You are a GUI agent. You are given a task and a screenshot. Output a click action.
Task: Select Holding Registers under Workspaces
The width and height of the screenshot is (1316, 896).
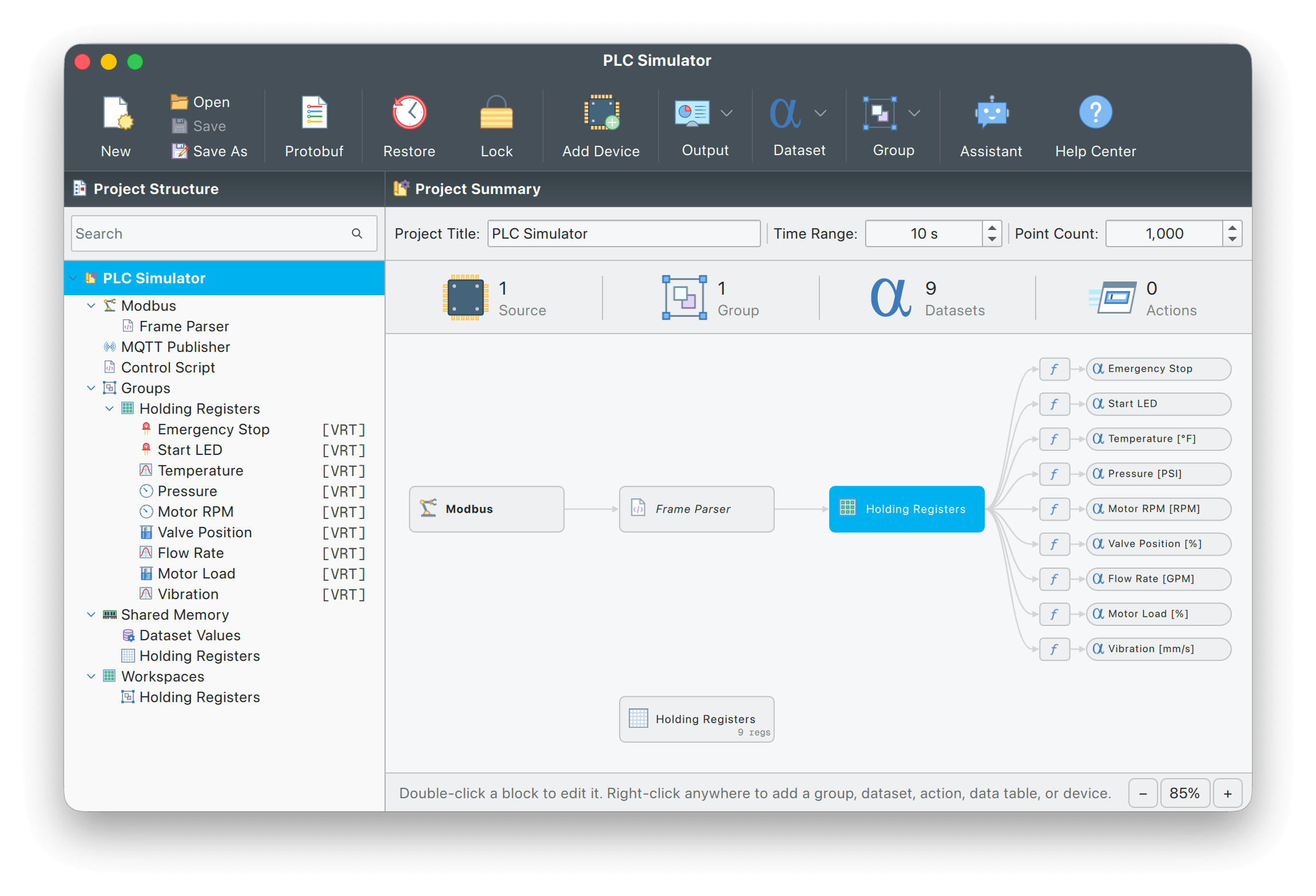point(224,697)
